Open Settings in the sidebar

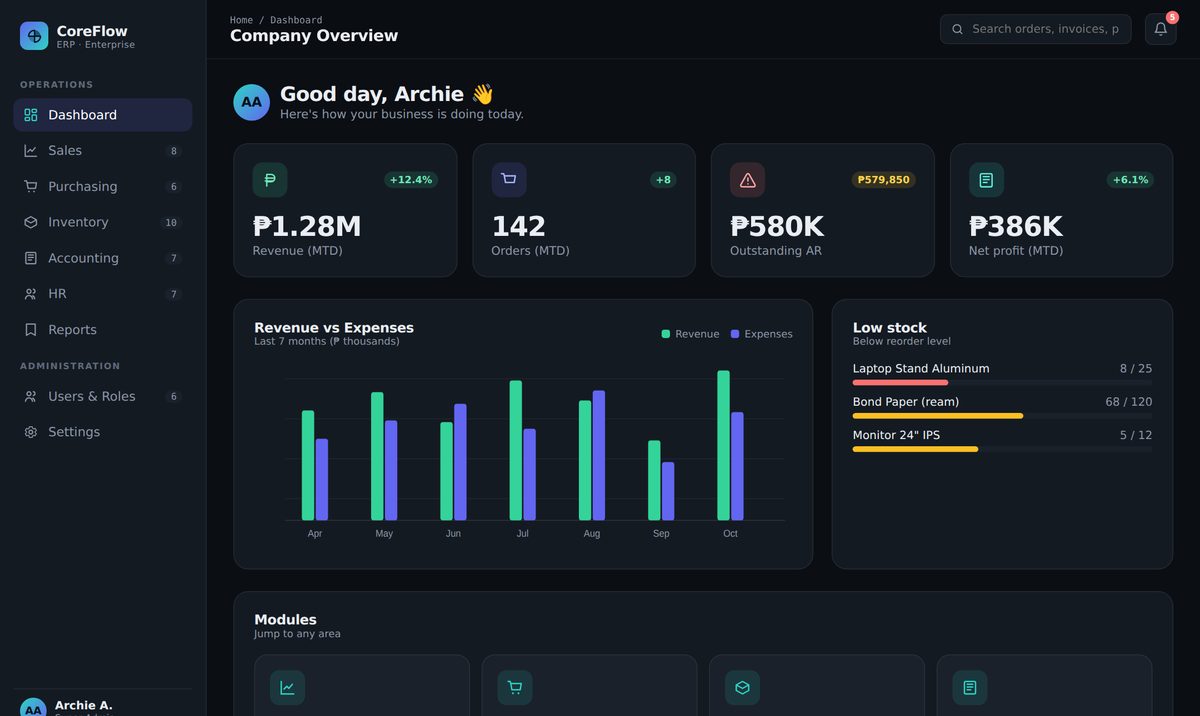[x=103, y=432]
